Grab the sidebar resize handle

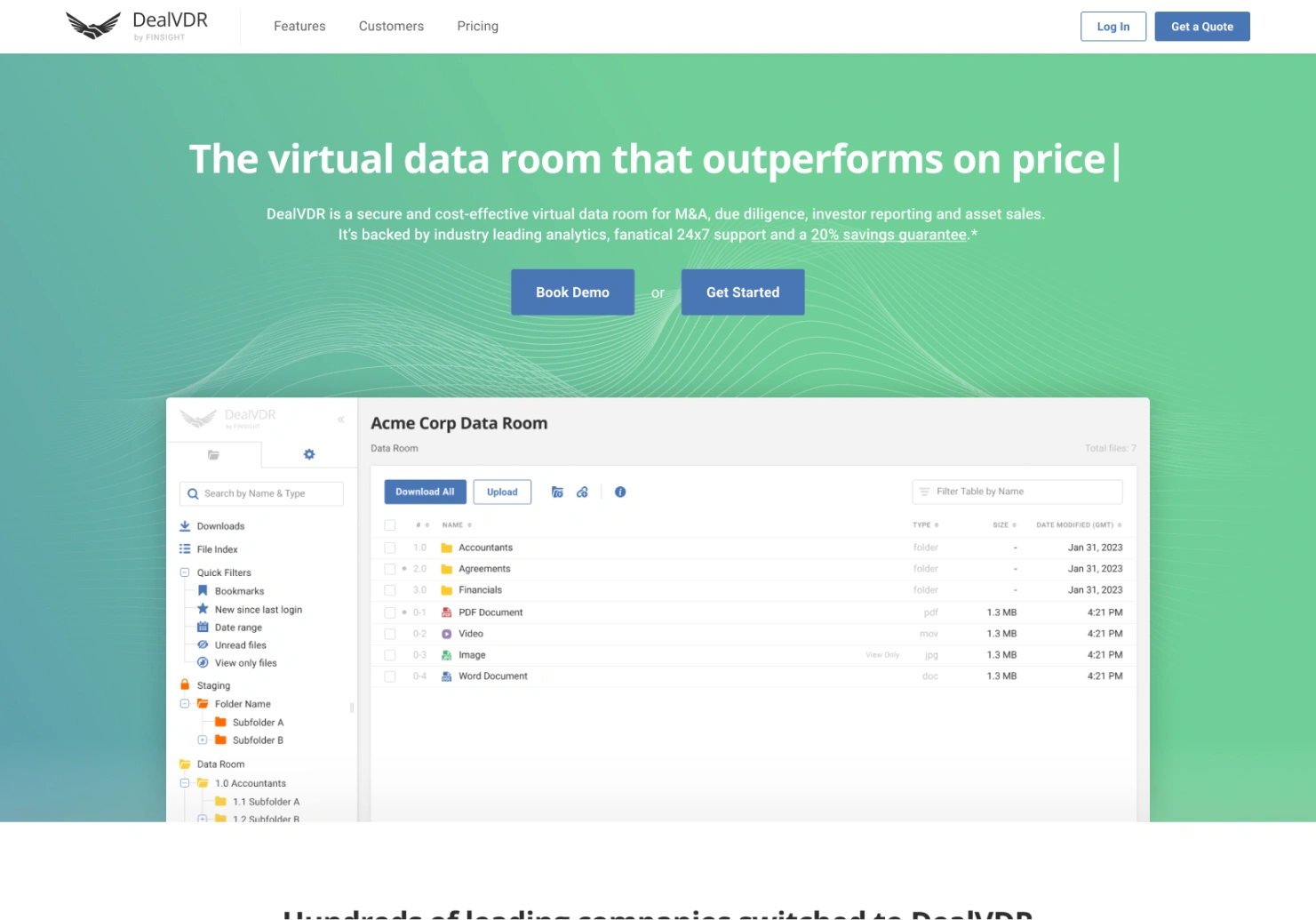click(352, 708)
